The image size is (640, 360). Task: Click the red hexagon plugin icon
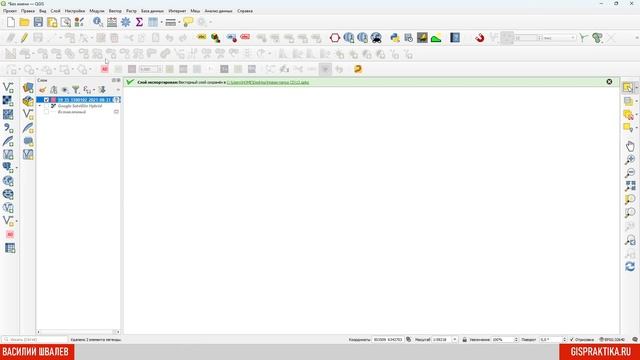(x=335, y=38)
